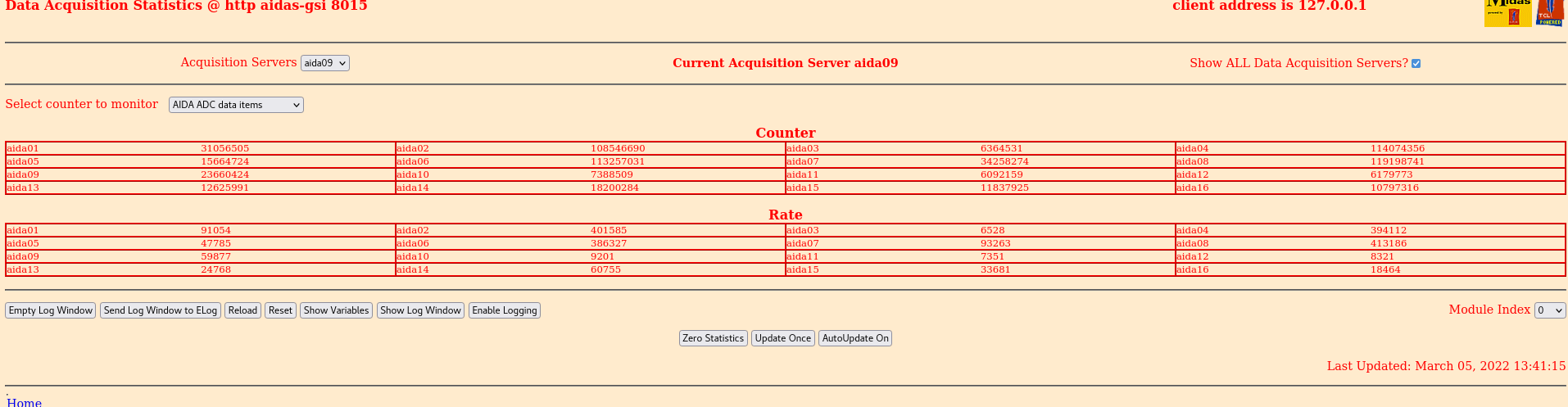Screen dimensions: 1568x407
Task: Select Rate value 8321 for aida12
Action: 1383,256
